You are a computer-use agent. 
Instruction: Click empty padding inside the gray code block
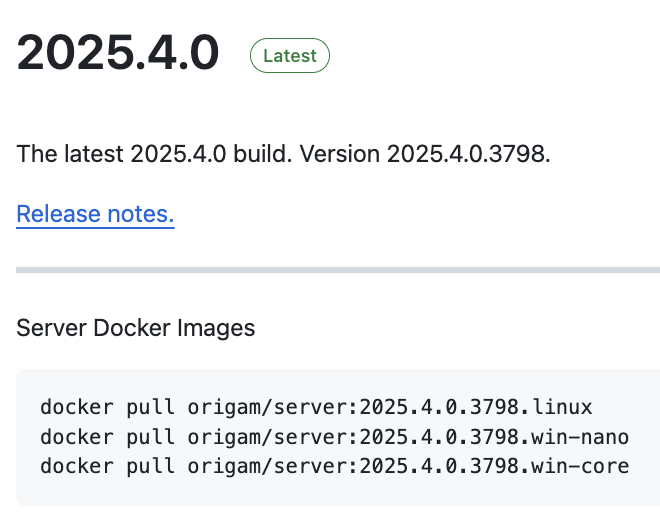(338, 492)
